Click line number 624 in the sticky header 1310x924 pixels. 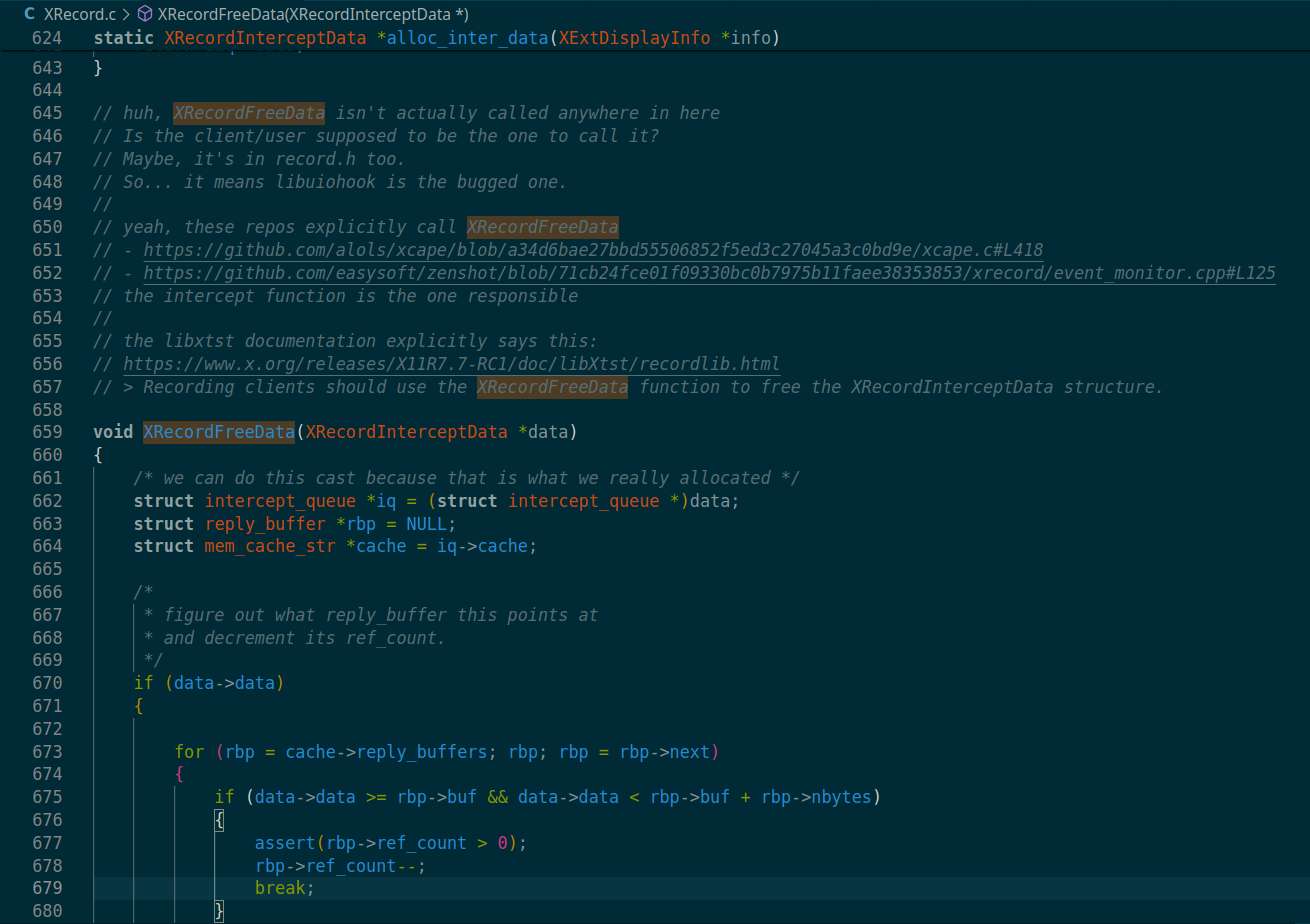pos(46,38)
